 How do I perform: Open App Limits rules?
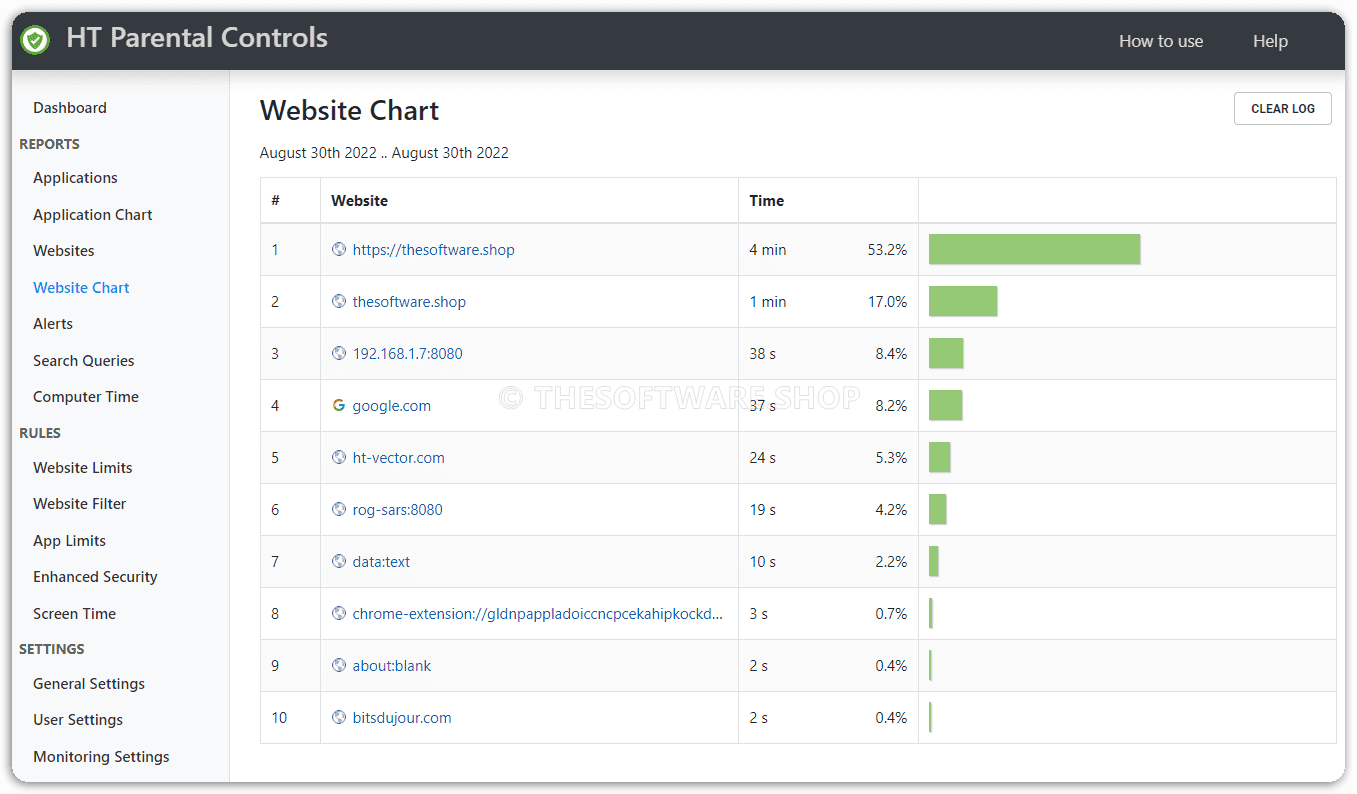point(69,541)
